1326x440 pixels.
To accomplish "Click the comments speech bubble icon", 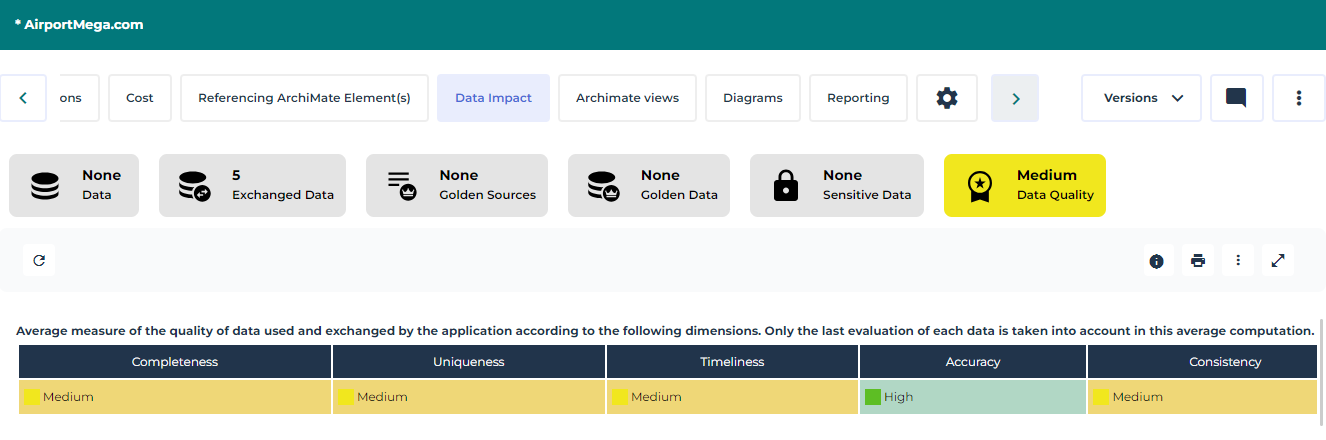I will click(x=1236, y=98).
